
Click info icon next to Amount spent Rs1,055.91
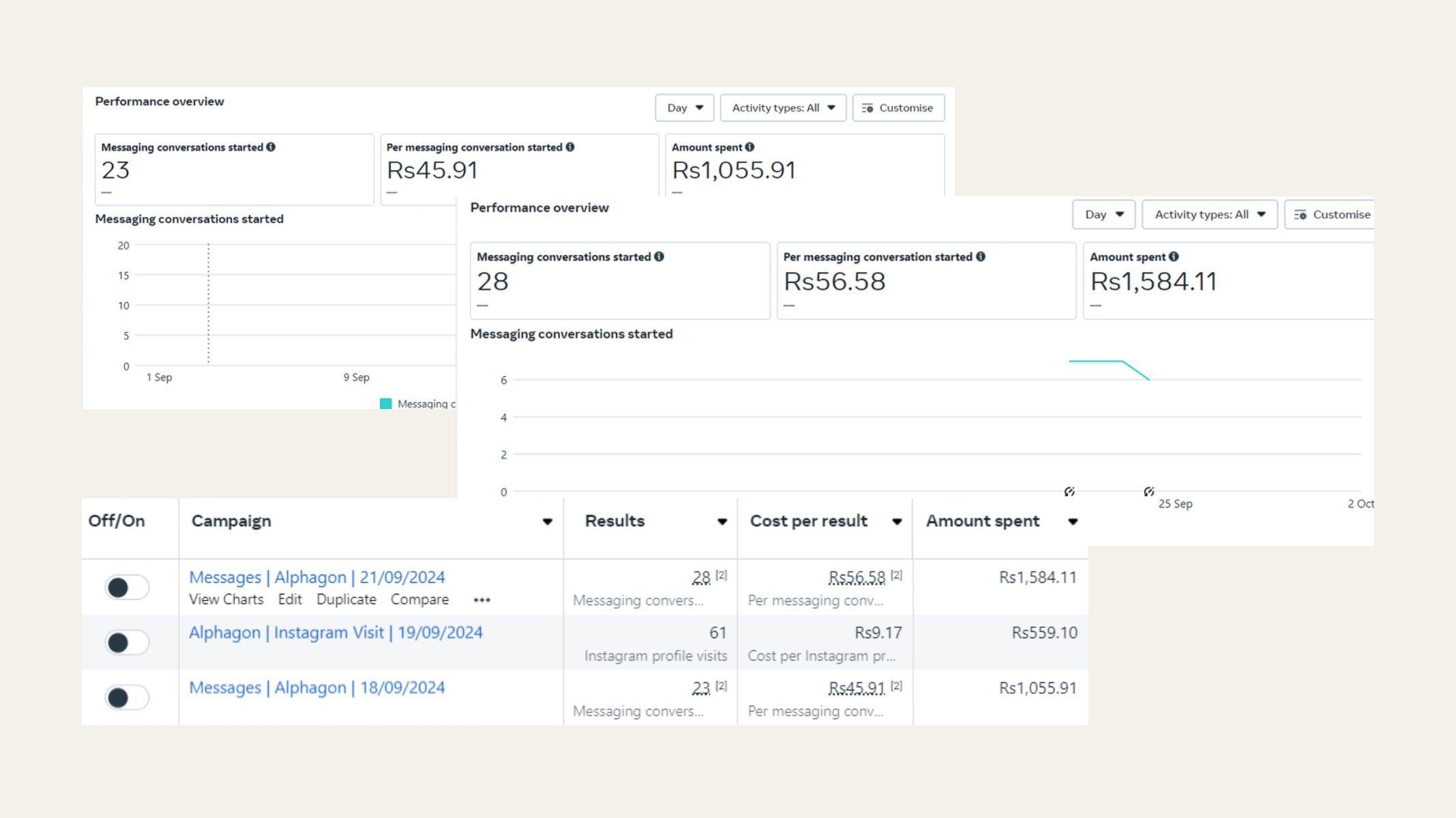750,147
